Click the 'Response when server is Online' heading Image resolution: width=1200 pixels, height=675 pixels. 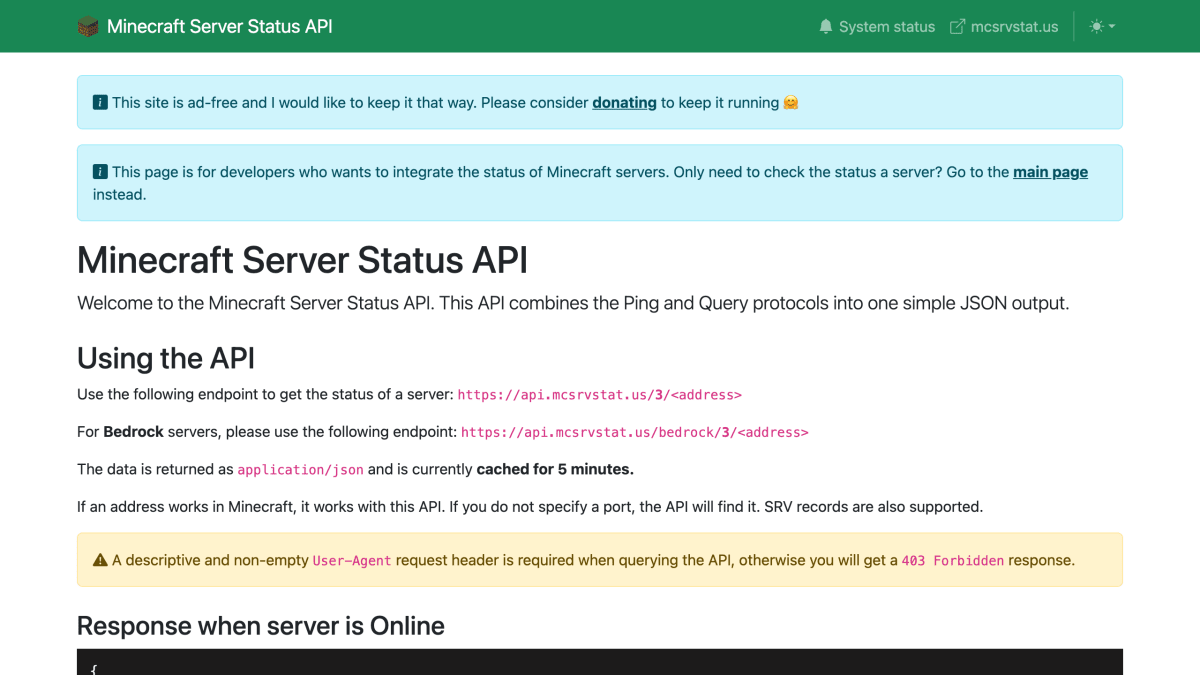tap(261, 626)
